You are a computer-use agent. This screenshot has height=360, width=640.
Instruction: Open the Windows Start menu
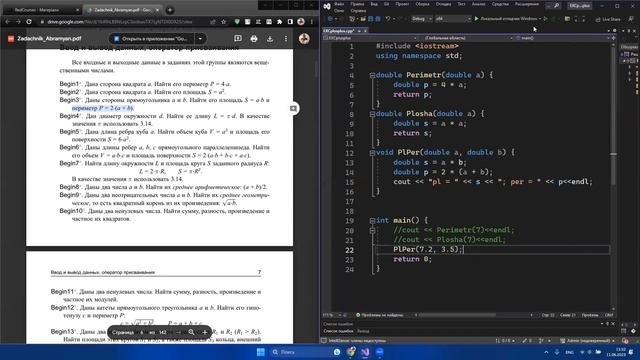point(260,352)
